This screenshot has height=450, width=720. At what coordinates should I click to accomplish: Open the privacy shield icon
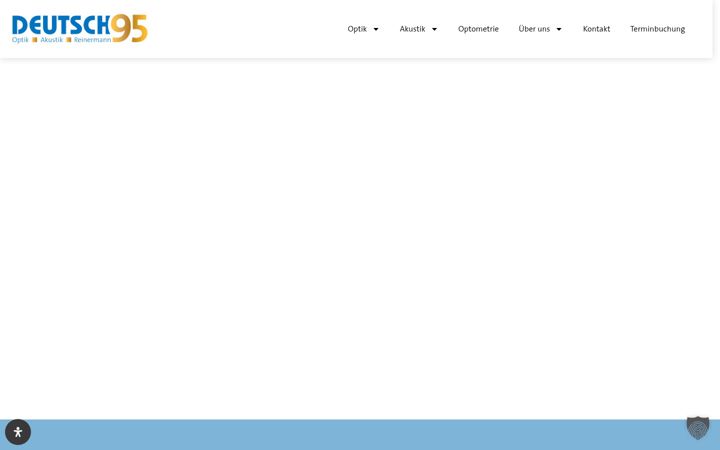point(698,428)
